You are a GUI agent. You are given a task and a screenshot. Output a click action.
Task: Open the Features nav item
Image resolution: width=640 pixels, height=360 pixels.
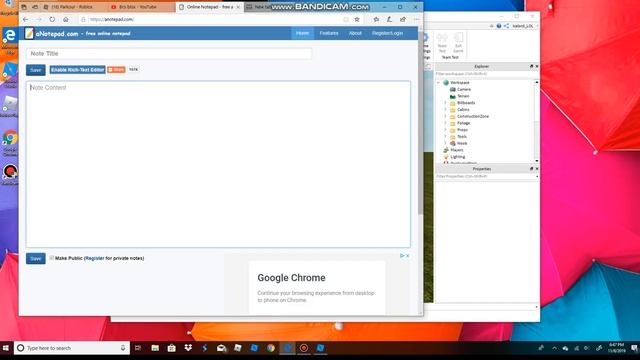[x=329, y=33]
